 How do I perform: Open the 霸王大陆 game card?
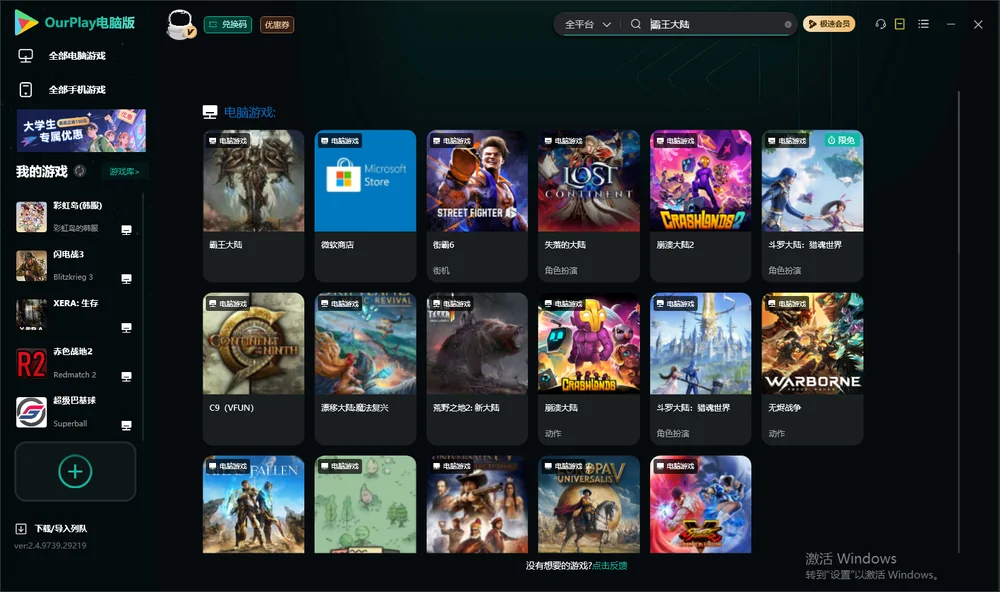(x=254, y=205)
